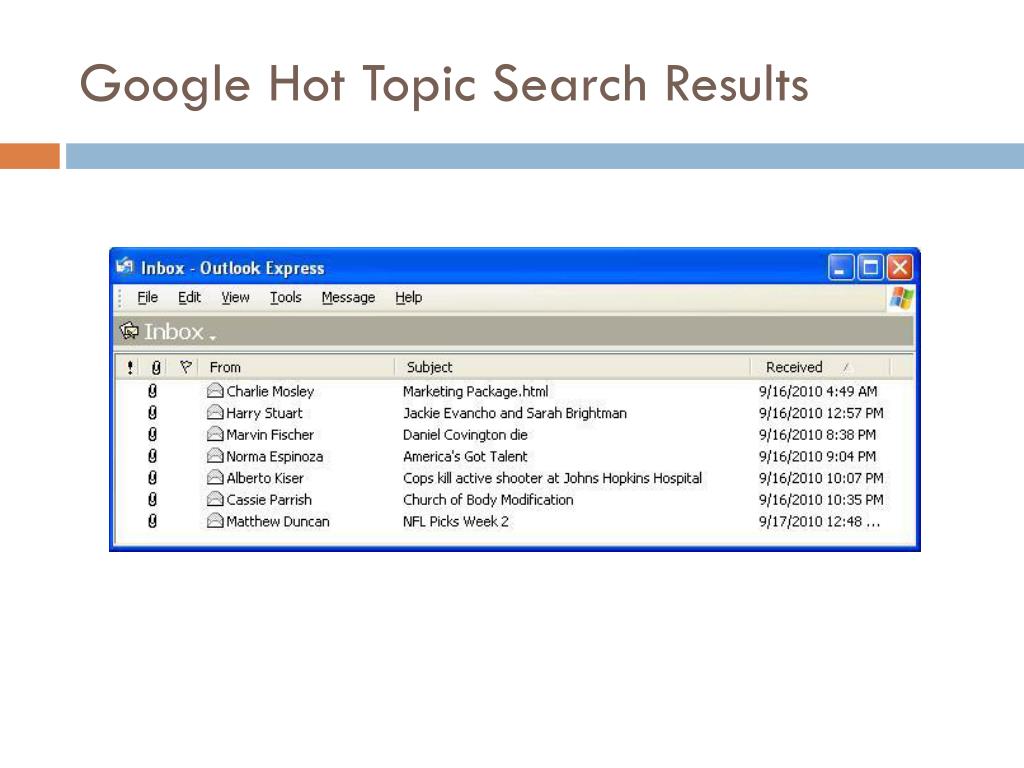1024x768 pixels.
Task: Click received time 9/16/2010 8:38 PM
Action: 817,434
